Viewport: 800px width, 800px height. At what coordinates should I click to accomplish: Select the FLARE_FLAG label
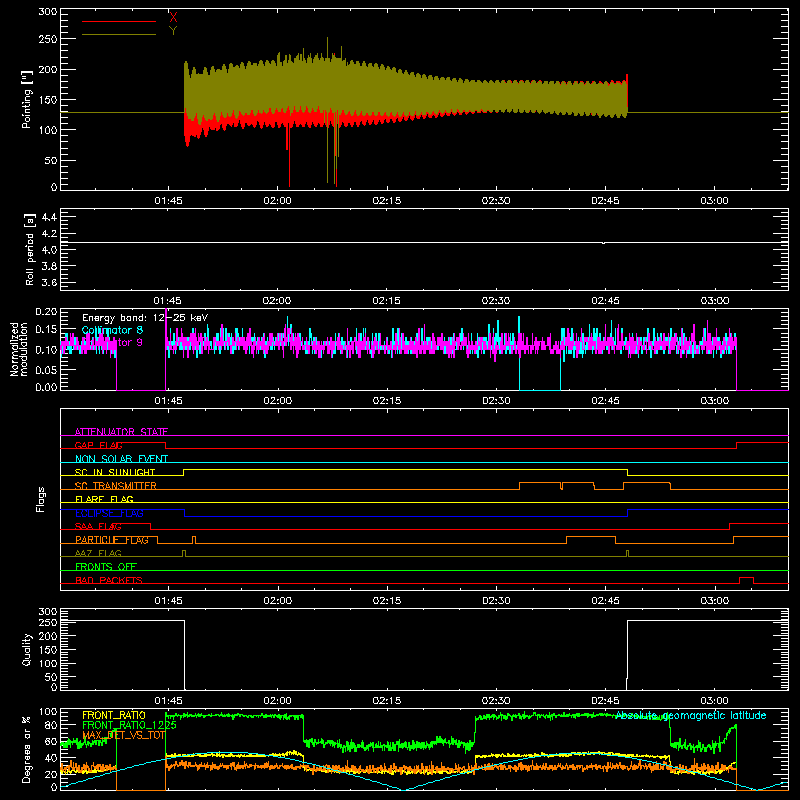tap(104, 499)
